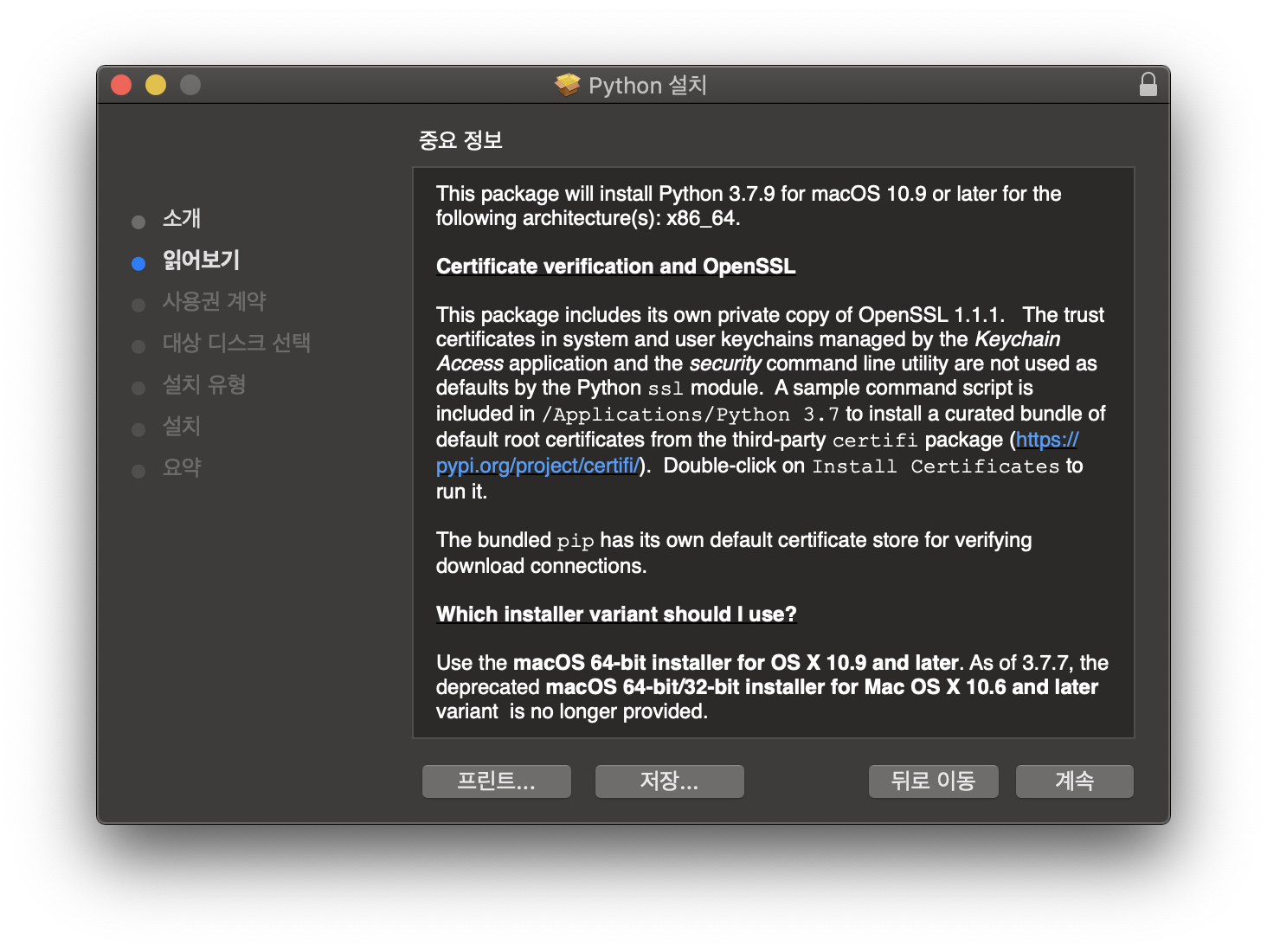
Task: Click the 'macOS 64-bit installer for OS X 10.9 and later' text
Action: point(736,663)
